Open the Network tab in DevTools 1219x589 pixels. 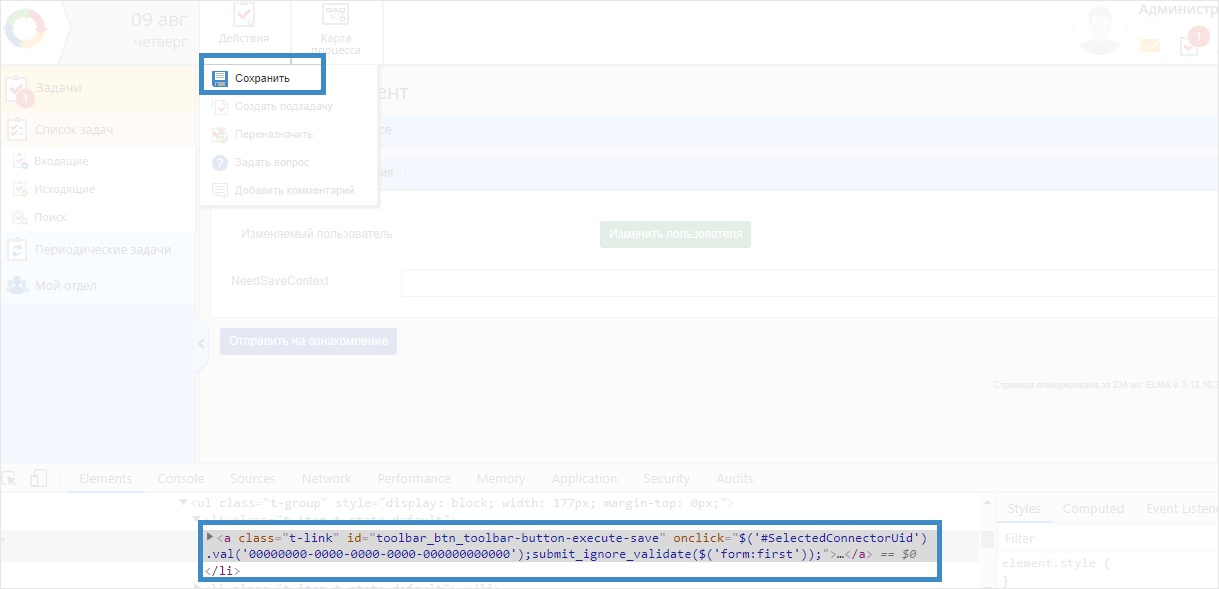(x=326, y=479)
